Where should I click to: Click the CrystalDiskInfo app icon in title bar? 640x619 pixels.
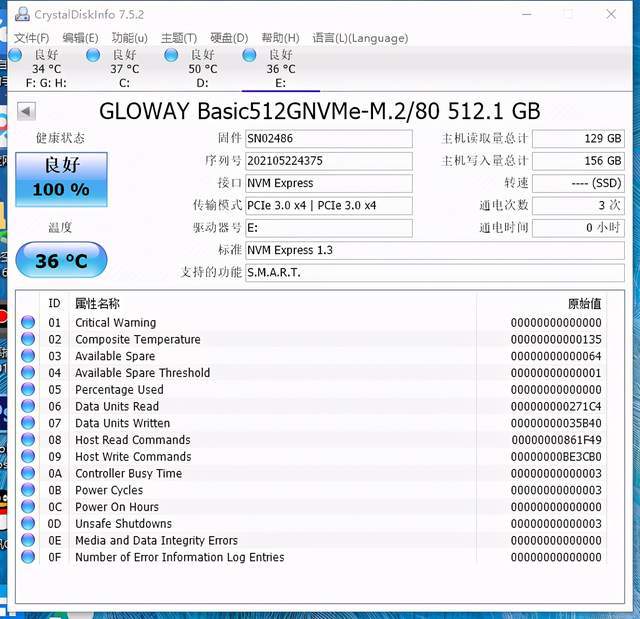coord(22,14)
